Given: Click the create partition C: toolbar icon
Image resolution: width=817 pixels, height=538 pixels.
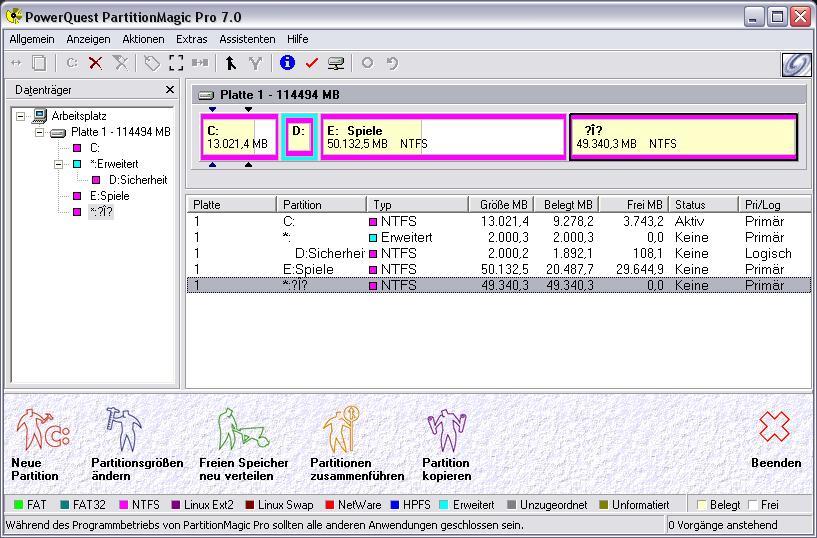Looking at the screenshot, I should pyautogui.click(x=72, y=63).
